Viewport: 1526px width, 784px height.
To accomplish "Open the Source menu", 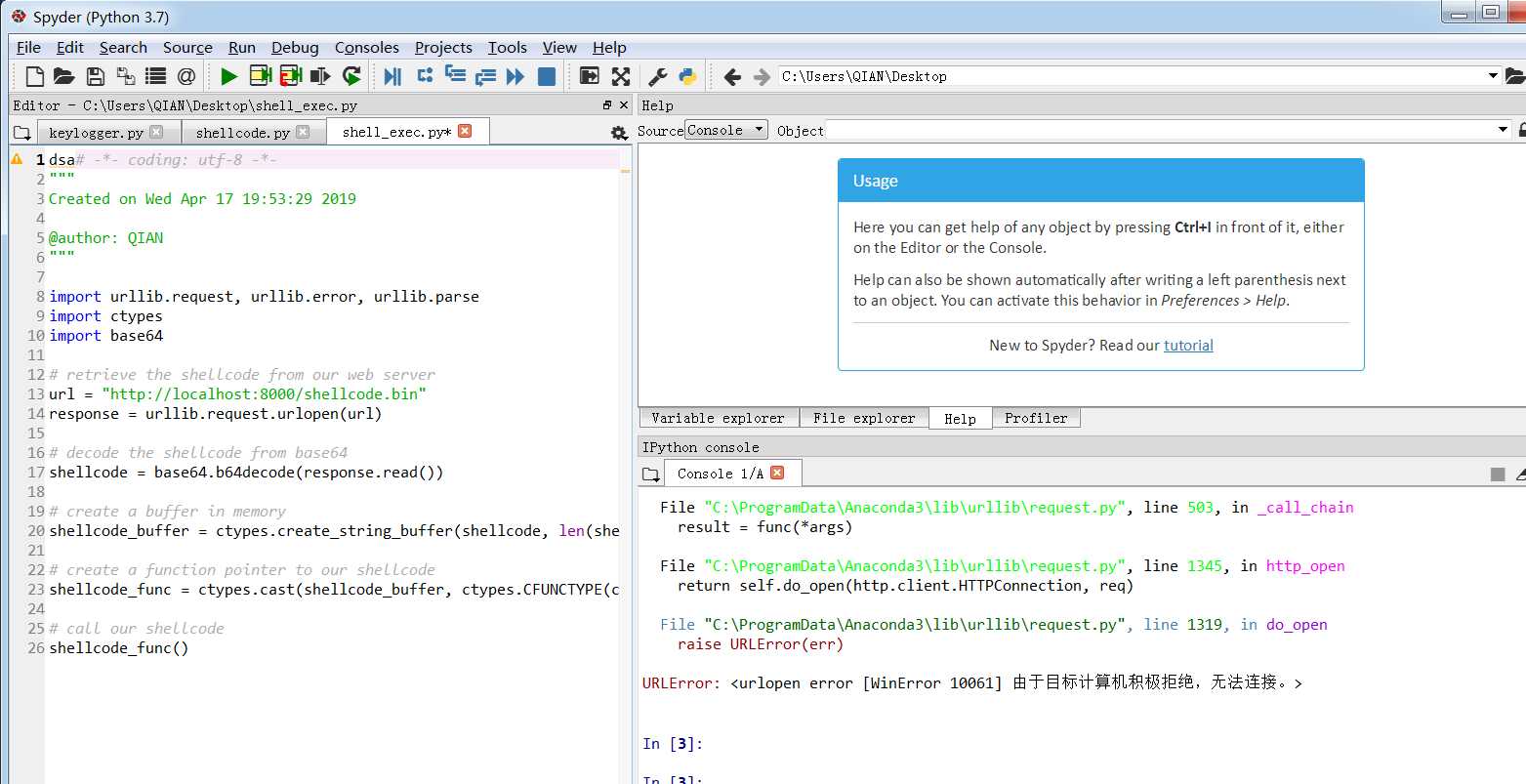I will (x=187, y=47).
